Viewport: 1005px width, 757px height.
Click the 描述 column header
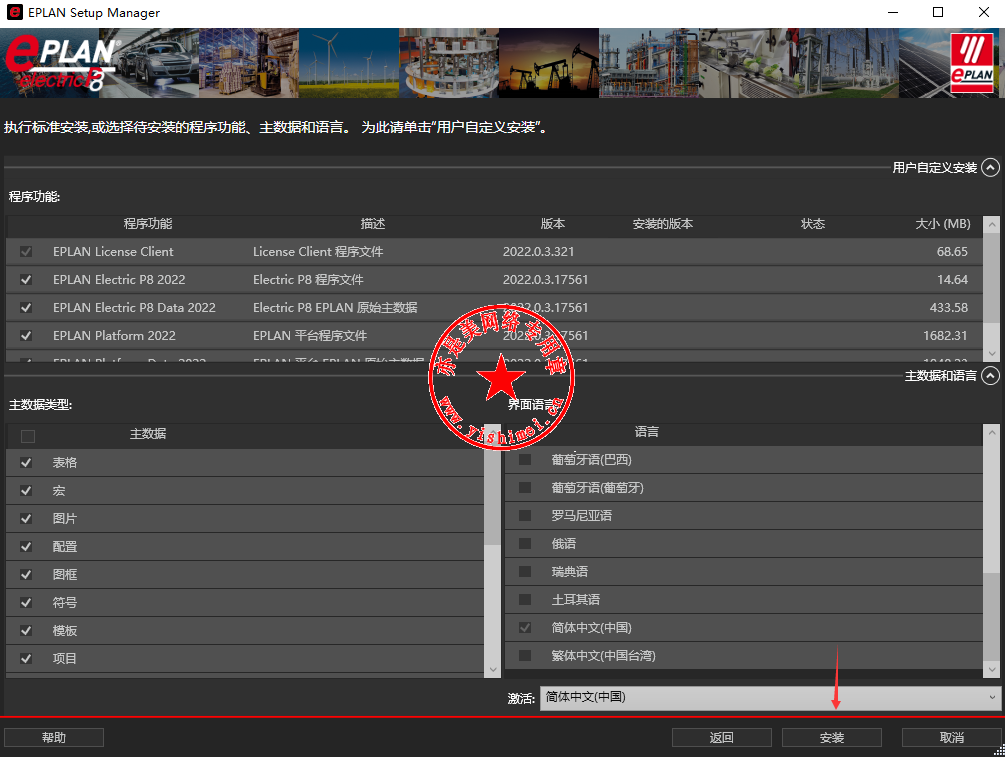point(373,224)
